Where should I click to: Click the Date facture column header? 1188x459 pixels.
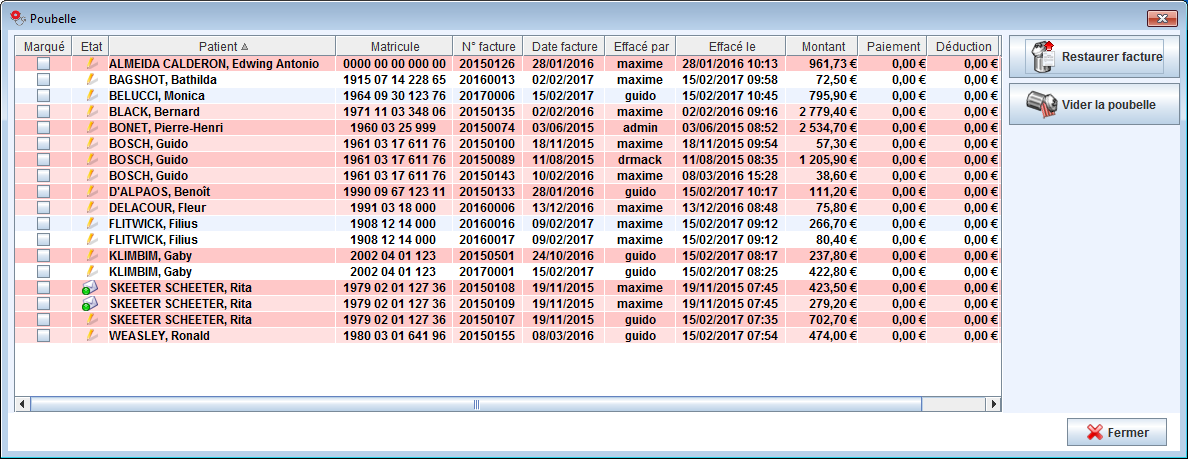click(x=564, y=46)
